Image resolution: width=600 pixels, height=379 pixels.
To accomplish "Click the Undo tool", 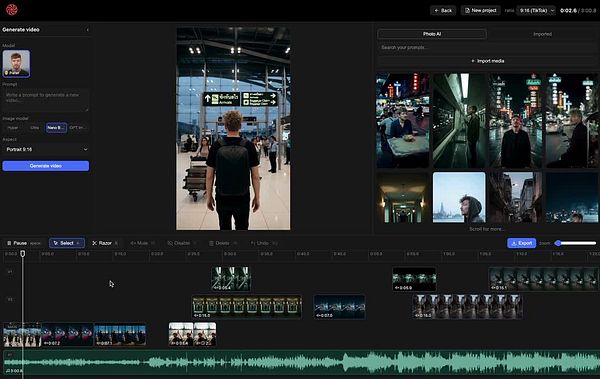I will point(263,243).
